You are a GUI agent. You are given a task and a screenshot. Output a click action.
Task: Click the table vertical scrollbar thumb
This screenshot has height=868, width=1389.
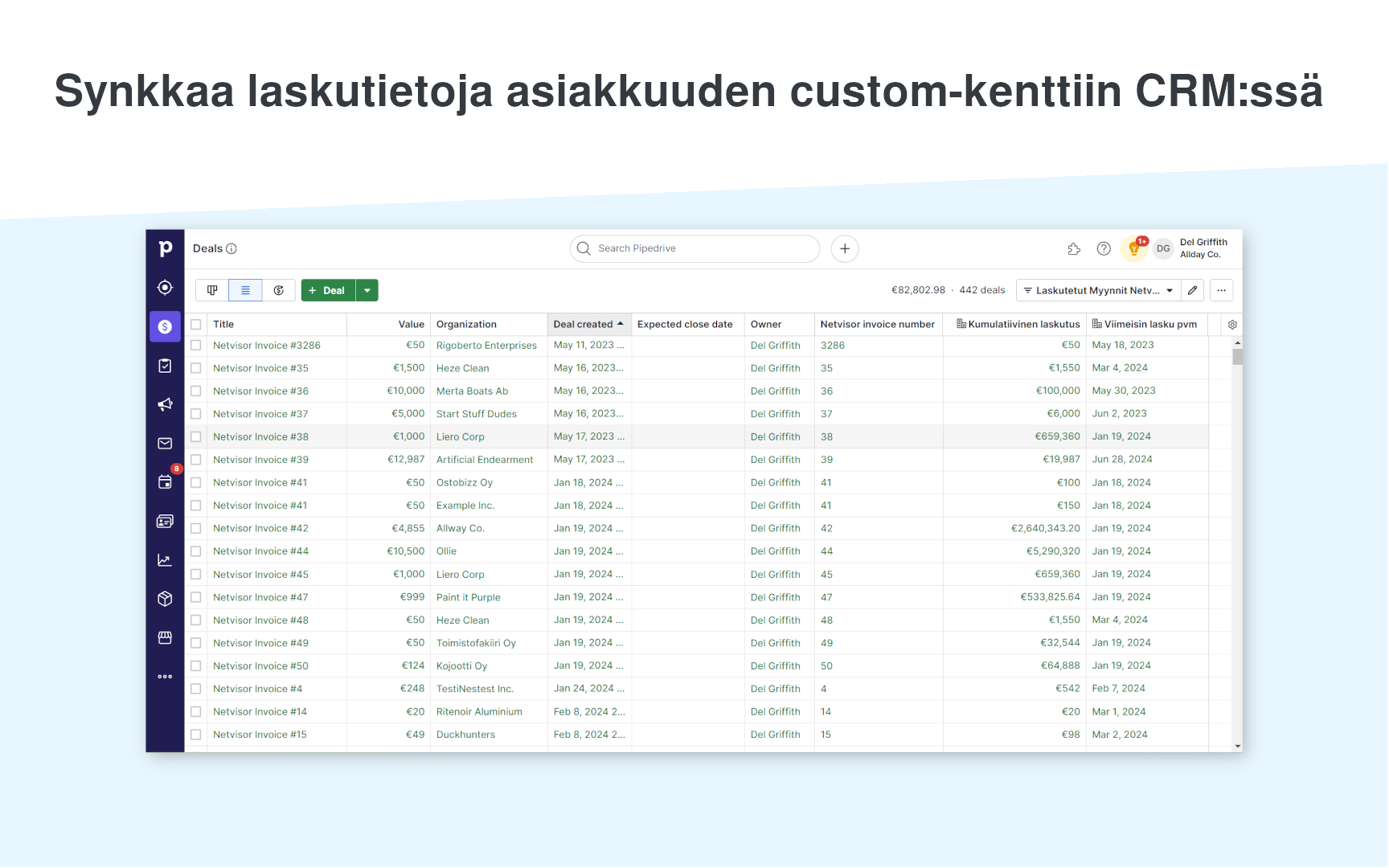[1237, 357]
